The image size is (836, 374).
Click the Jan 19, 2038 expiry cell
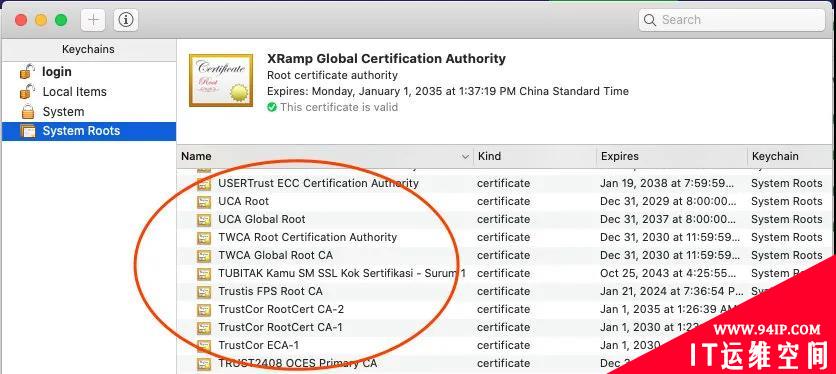(668, 184)
